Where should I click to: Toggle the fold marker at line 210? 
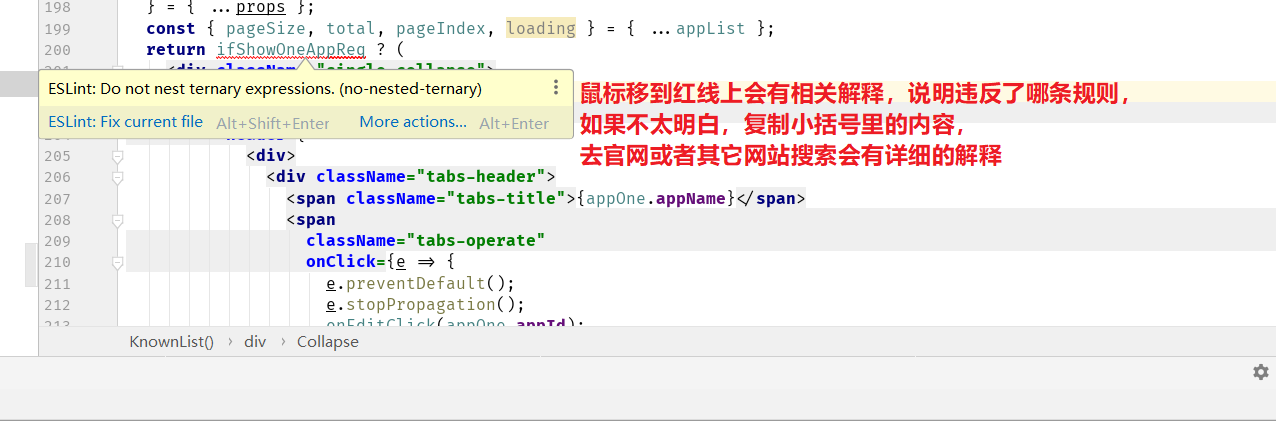[117, 263]
